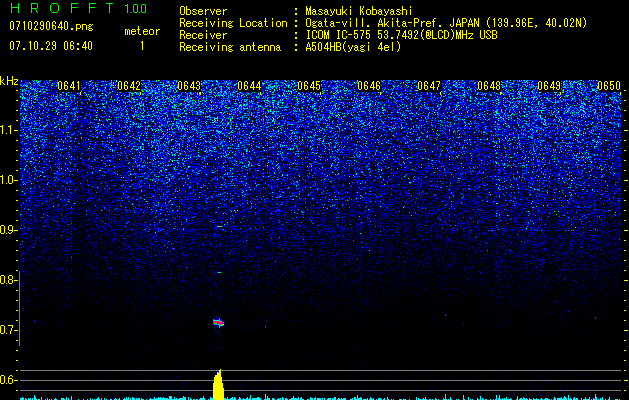Click the meteor count label
629x400 pixels.
(x=142, y=31)
